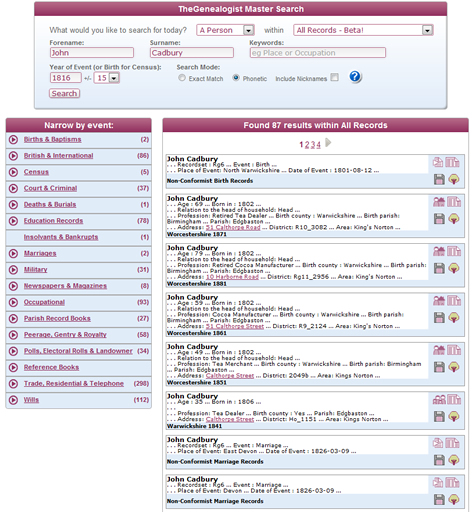
Task: Click the Surname input field
Action: tap(192, 53)
